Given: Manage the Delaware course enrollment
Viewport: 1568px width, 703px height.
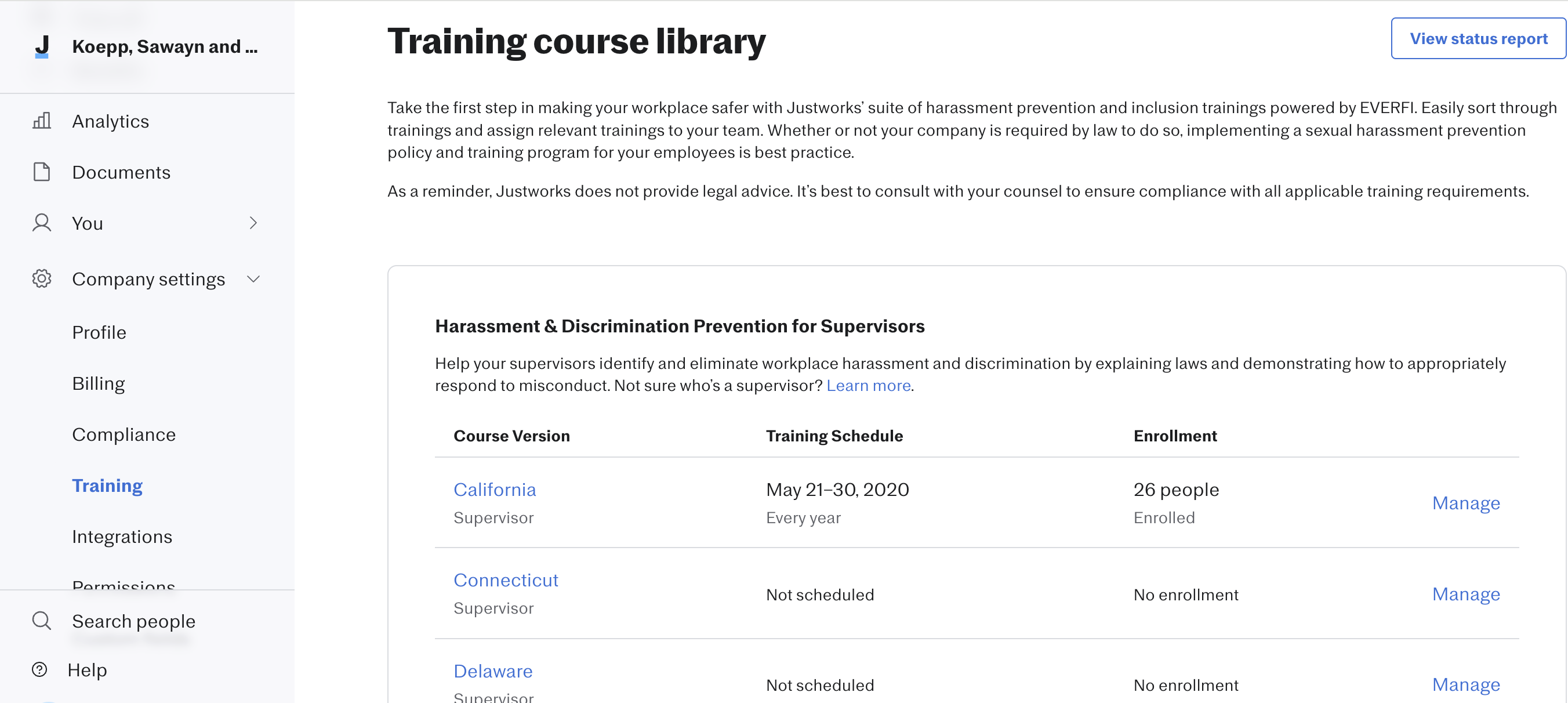Looking at the screenshot, I should (1466, 685).
